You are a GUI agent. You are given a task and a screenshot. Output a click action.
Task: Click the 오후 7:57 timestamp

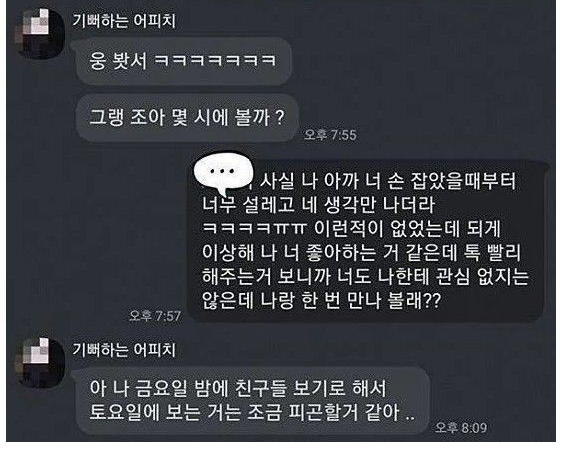click(155, 316)
